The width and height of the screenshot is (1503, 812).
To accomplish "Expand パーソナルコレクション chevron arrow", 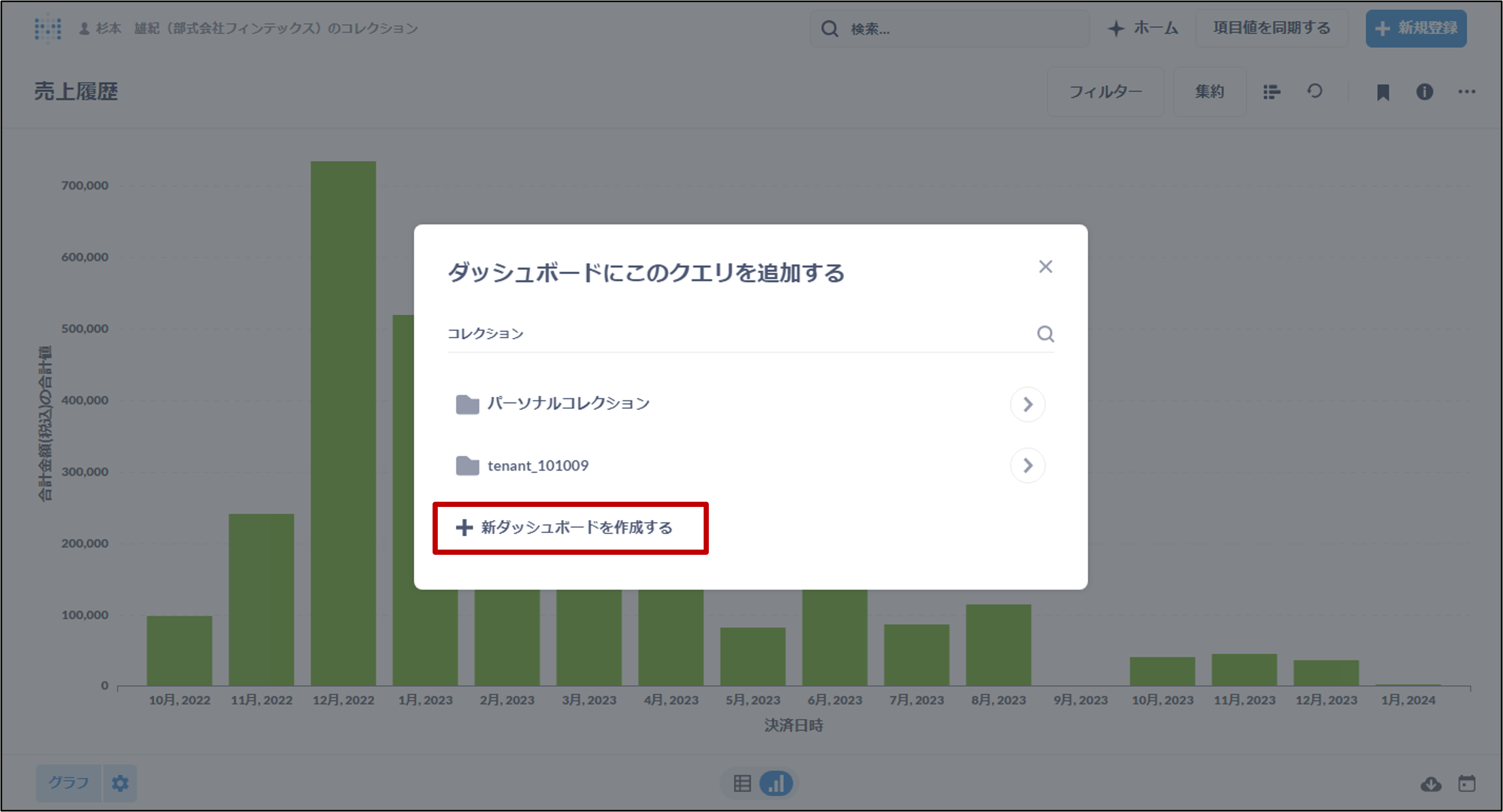I will (x=1028, y=404).
